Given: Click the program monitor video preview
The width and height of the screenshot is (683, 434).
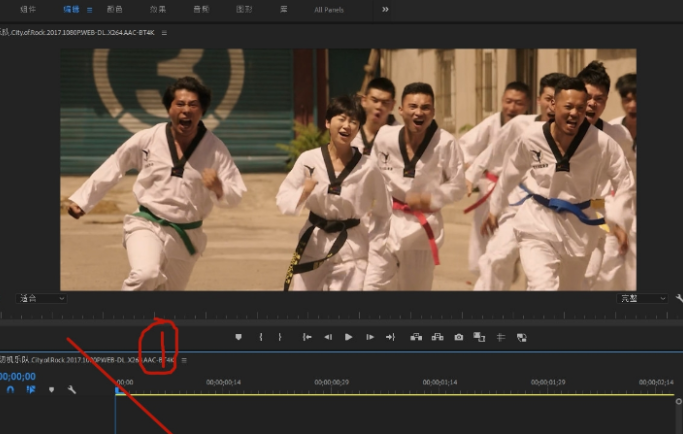Looking at the screenshot, I should pyautogui.click(x=348, y=170).
